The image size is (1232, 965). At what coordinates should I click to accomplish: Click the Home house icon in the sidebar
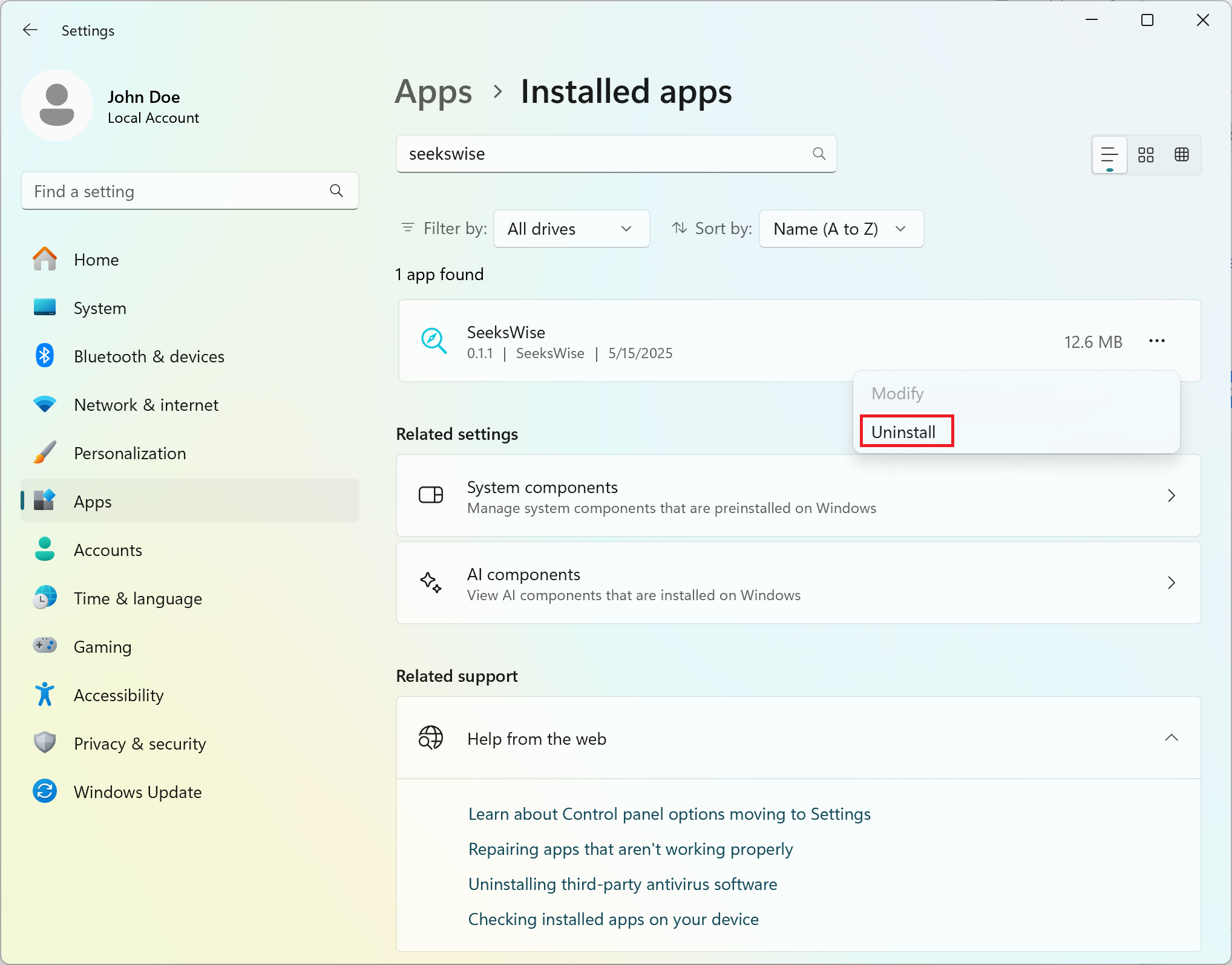tap(45, 259)
